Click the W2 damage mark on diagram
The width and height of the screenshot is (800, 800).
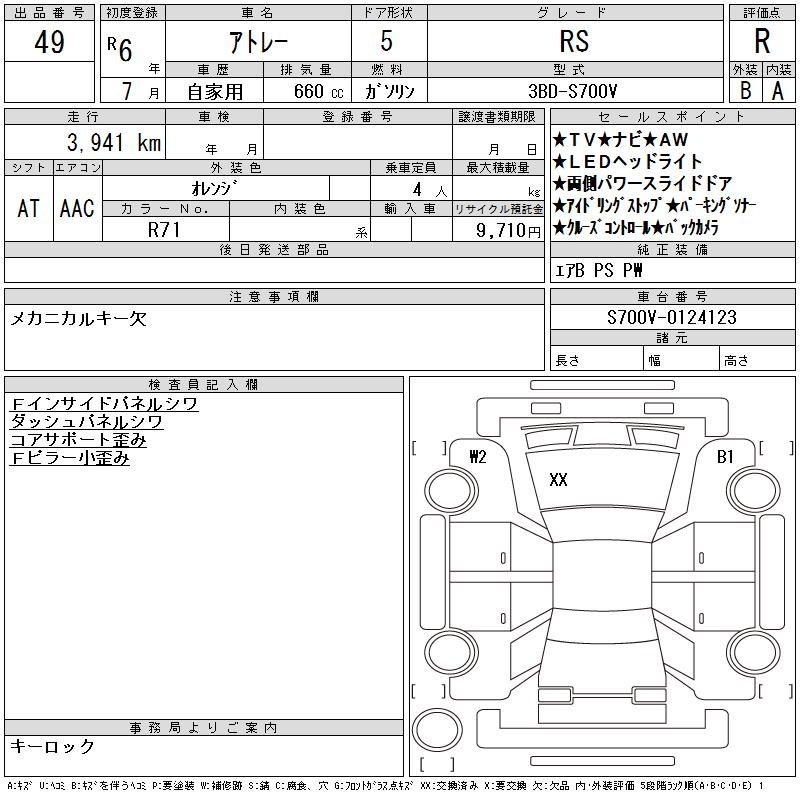[478, 456]
